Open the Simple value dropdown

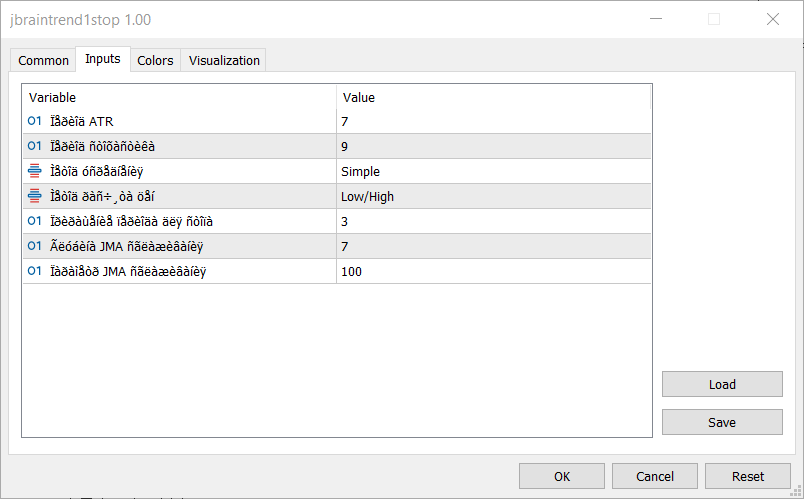pos(494,171)
